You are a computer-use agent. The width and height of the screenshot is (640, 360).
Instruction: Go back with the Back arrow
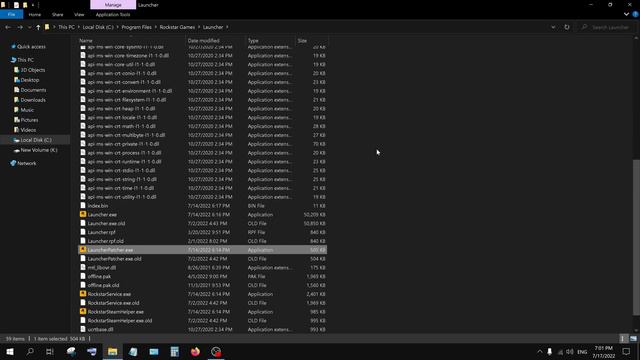click(8, 27)
